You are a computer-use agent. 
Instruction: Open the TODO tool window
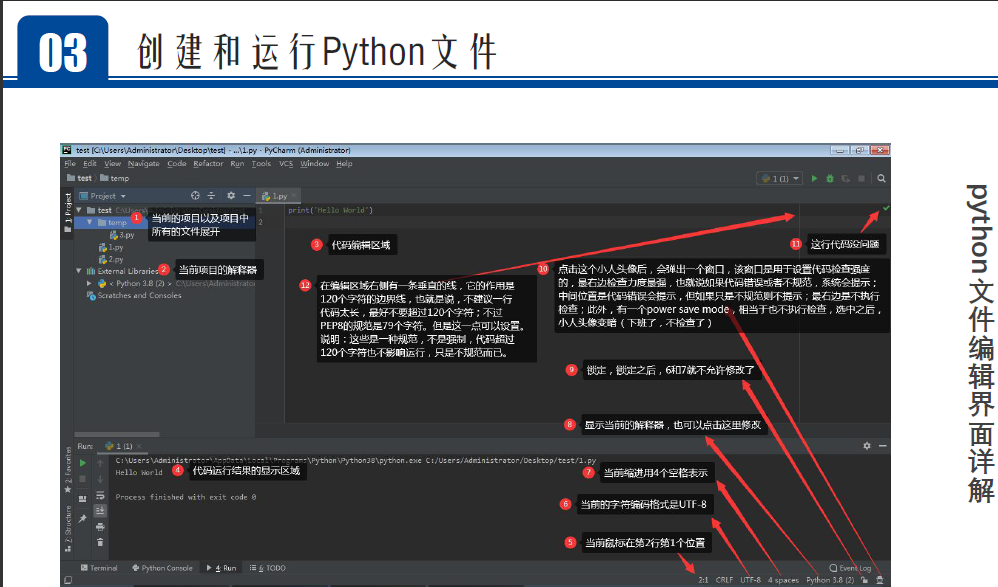point(268,568)
